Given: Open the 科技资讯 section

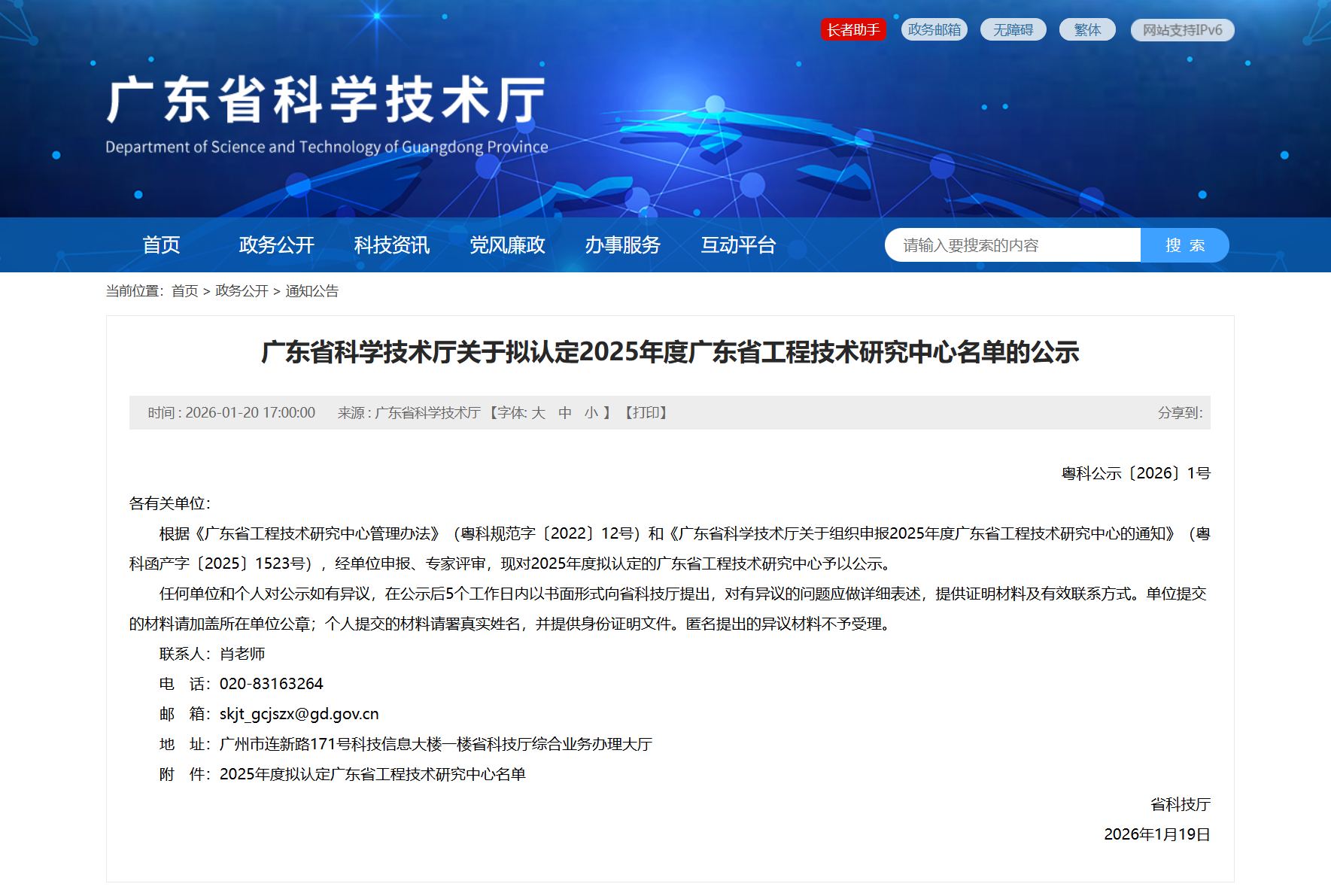Looking at the screenshot, I should (x=391, y=245).
